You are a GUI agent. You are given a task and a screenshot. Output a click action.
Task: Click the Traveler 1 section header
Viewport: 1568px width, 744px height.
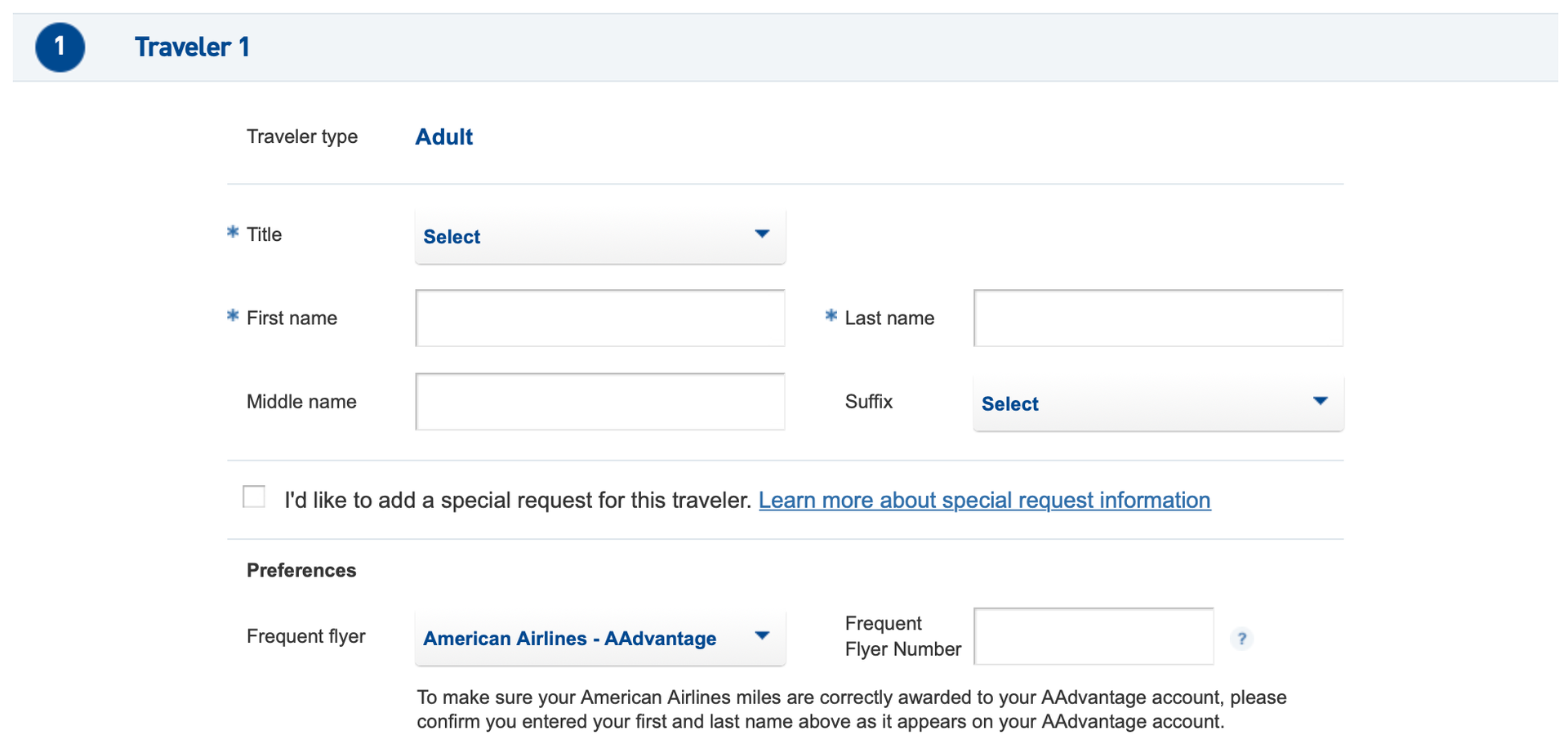point(193,47)
